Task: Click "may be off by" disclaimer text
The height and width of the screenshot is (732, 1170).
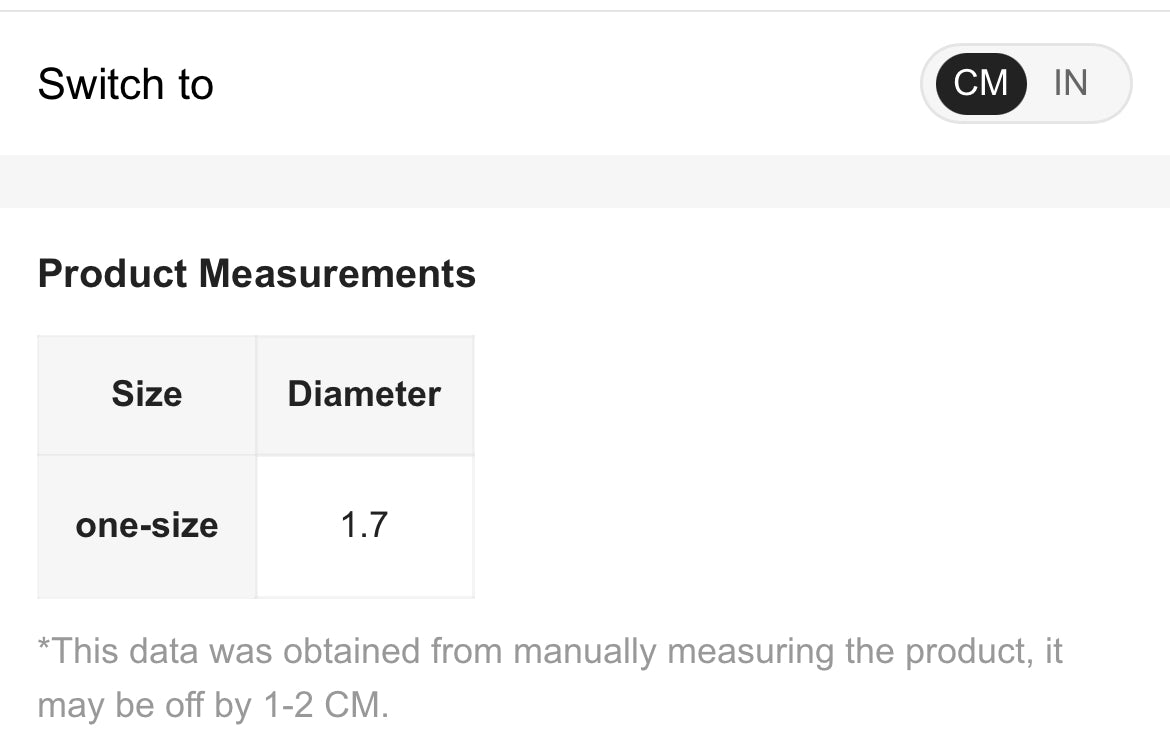Action: point(143,706)
